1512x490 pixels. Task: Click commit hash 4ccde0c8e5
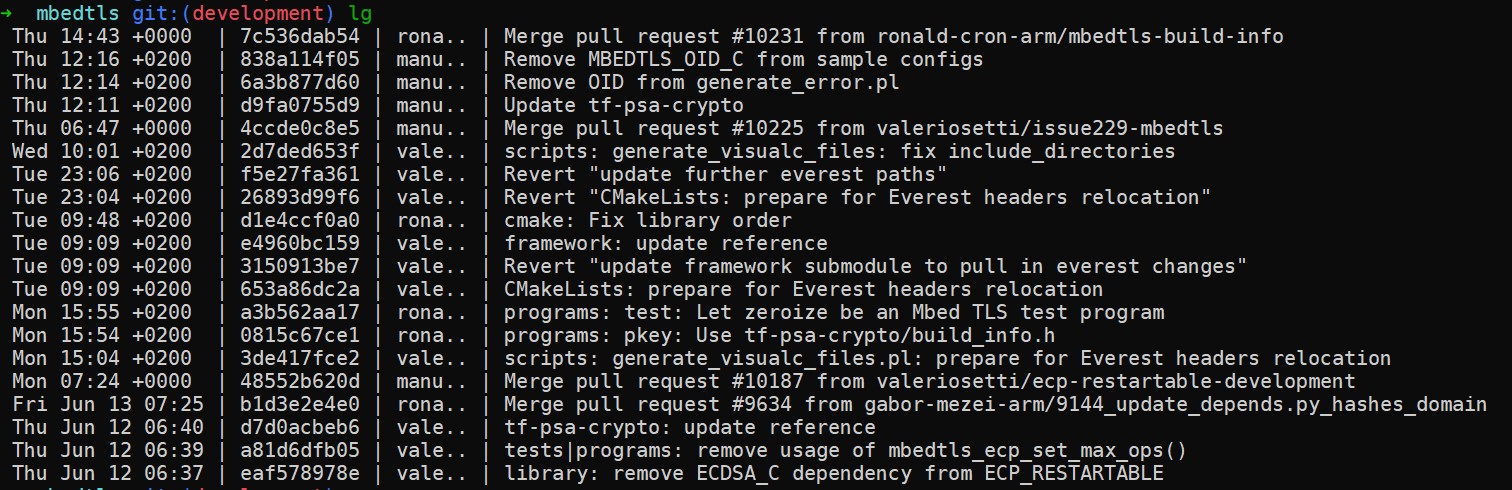click(x=299, y=128)
